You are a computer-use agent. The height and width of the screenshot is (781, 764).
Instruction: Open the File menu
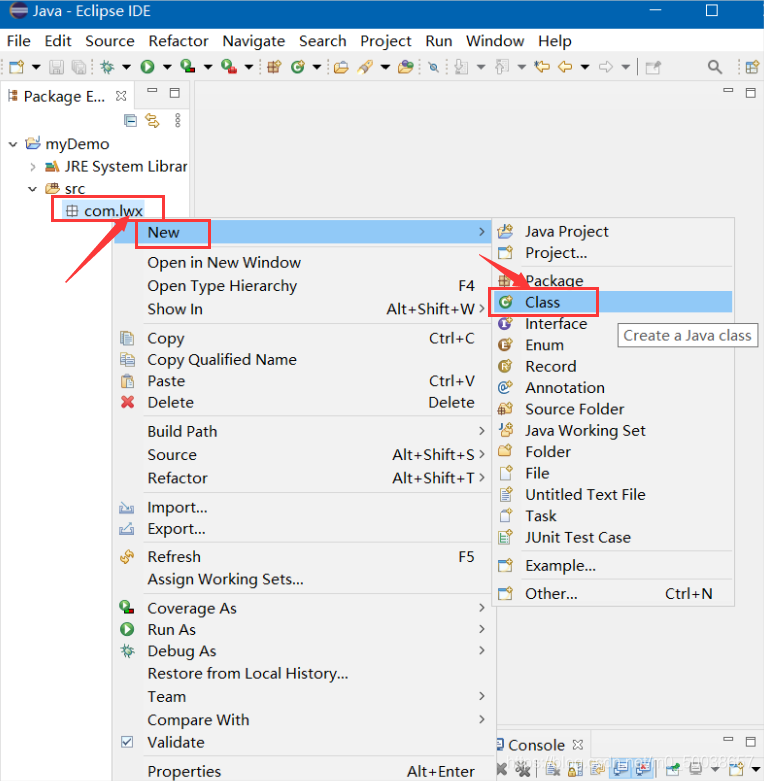(x=18, y=41)
